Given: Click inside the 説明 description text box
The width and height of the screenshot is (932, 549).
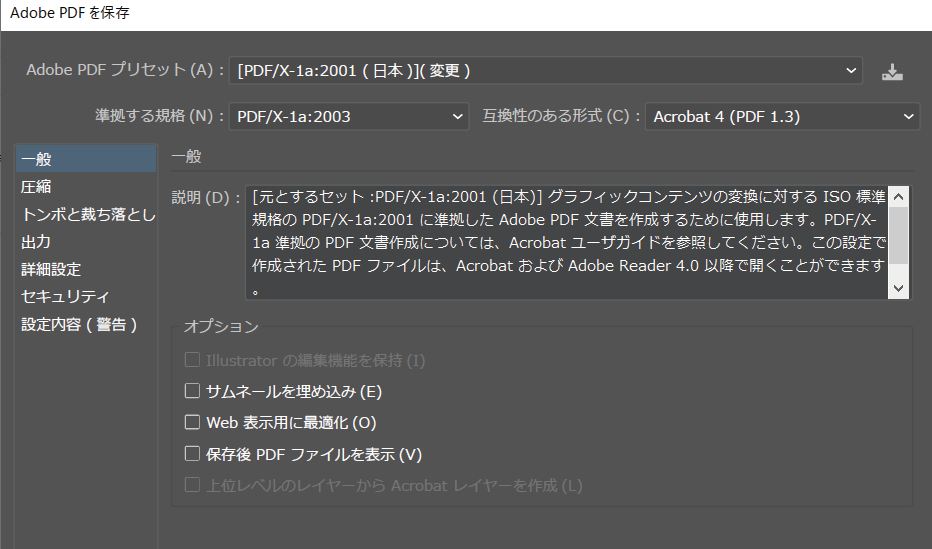Looking at the screenshot, I should point(567,242).
